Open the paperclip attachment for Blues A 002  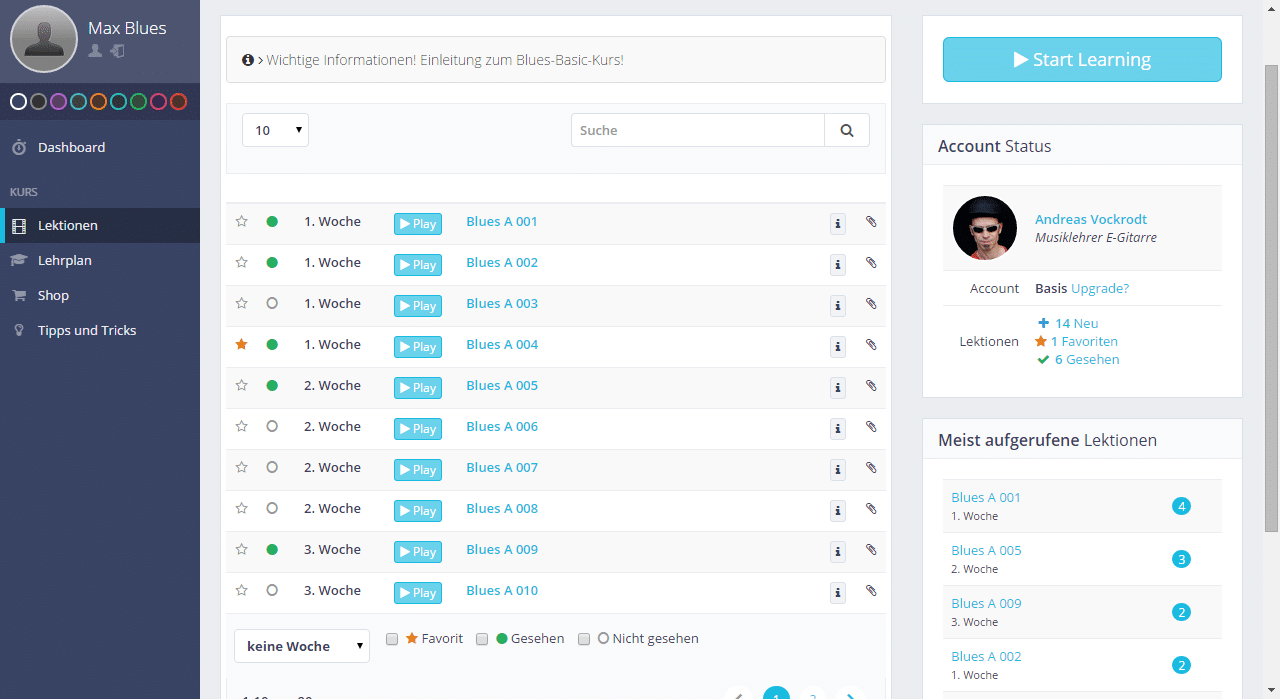click(x=871, y=263)
